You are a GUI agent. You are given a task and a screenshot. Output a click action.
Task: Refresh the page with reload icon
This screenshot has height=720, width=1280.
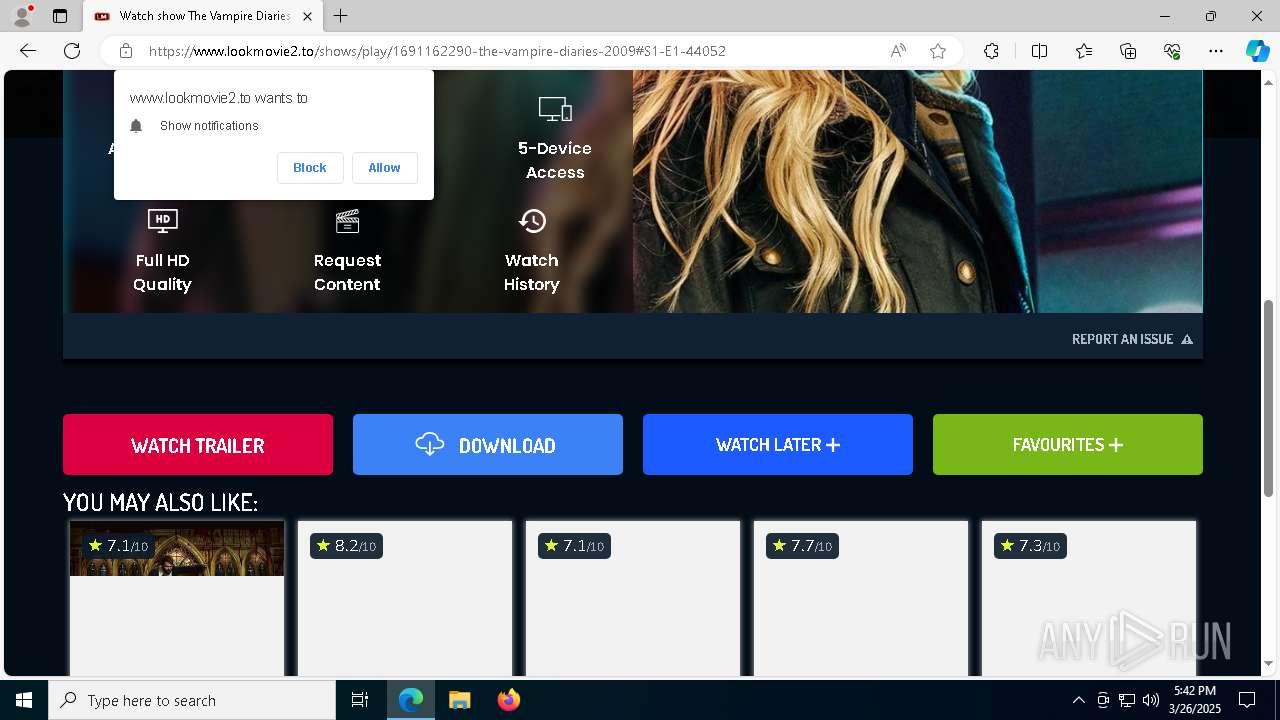72,51
